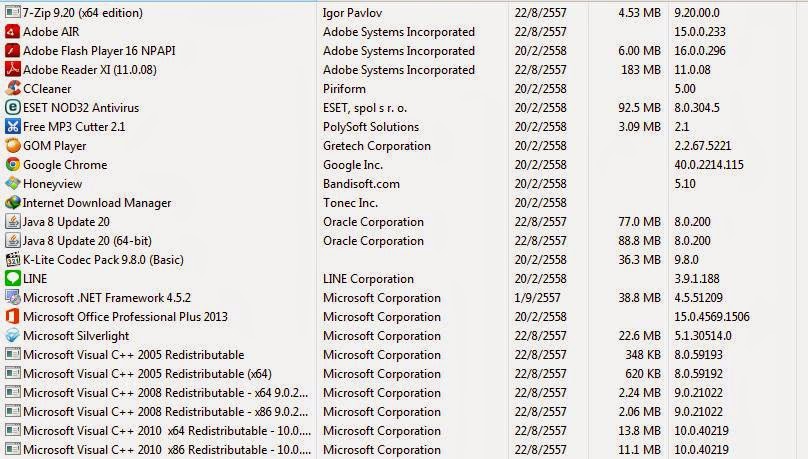
Task: Click the CCleaner icon
Action: click(12, 89)
